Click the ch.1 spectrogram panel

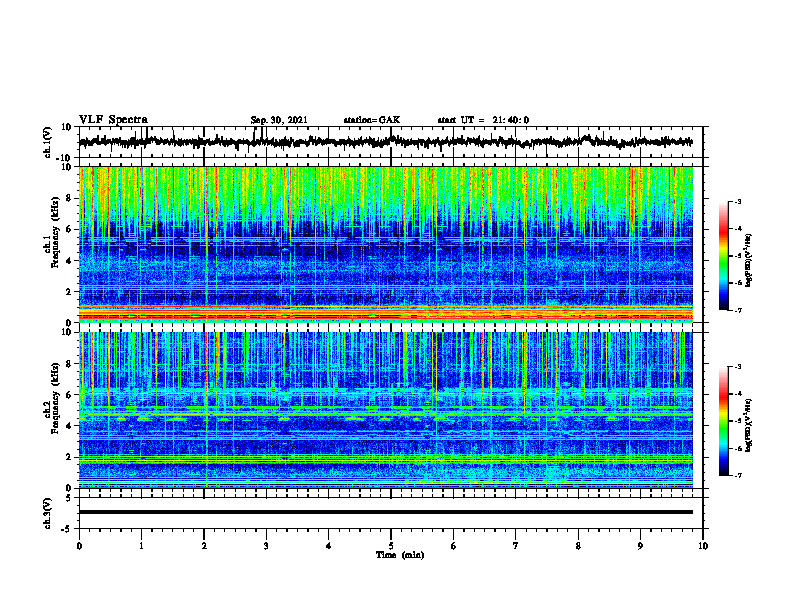385,244
